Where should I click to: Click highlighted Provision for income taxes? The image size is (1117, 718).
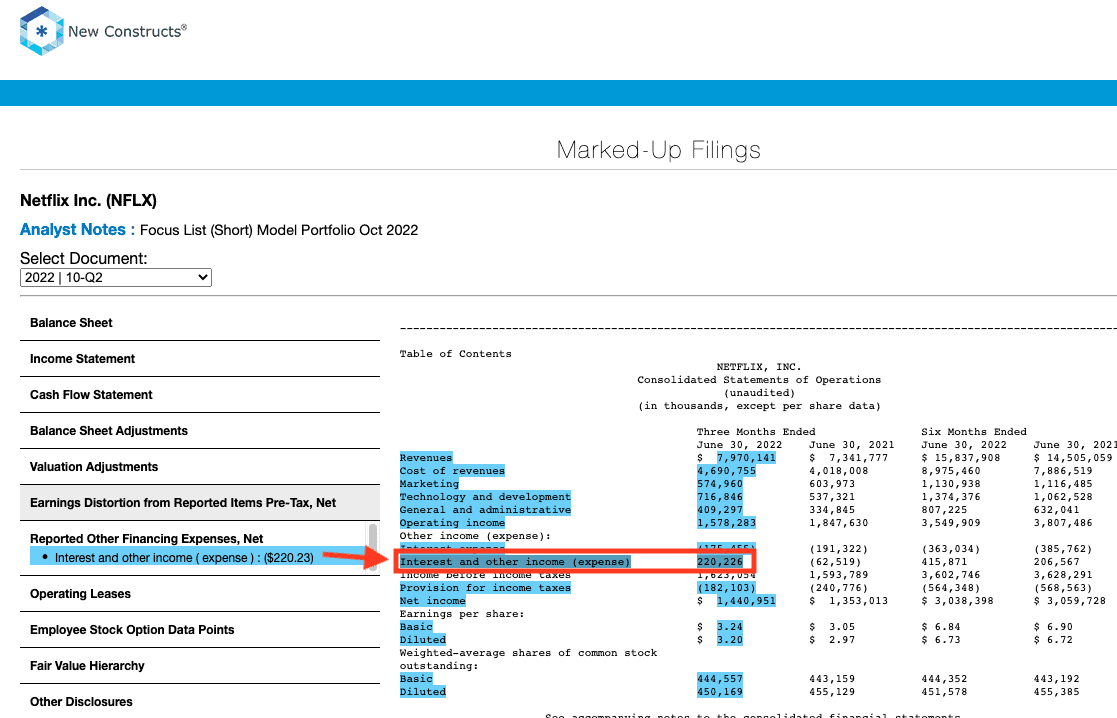(x=485, y=588)
